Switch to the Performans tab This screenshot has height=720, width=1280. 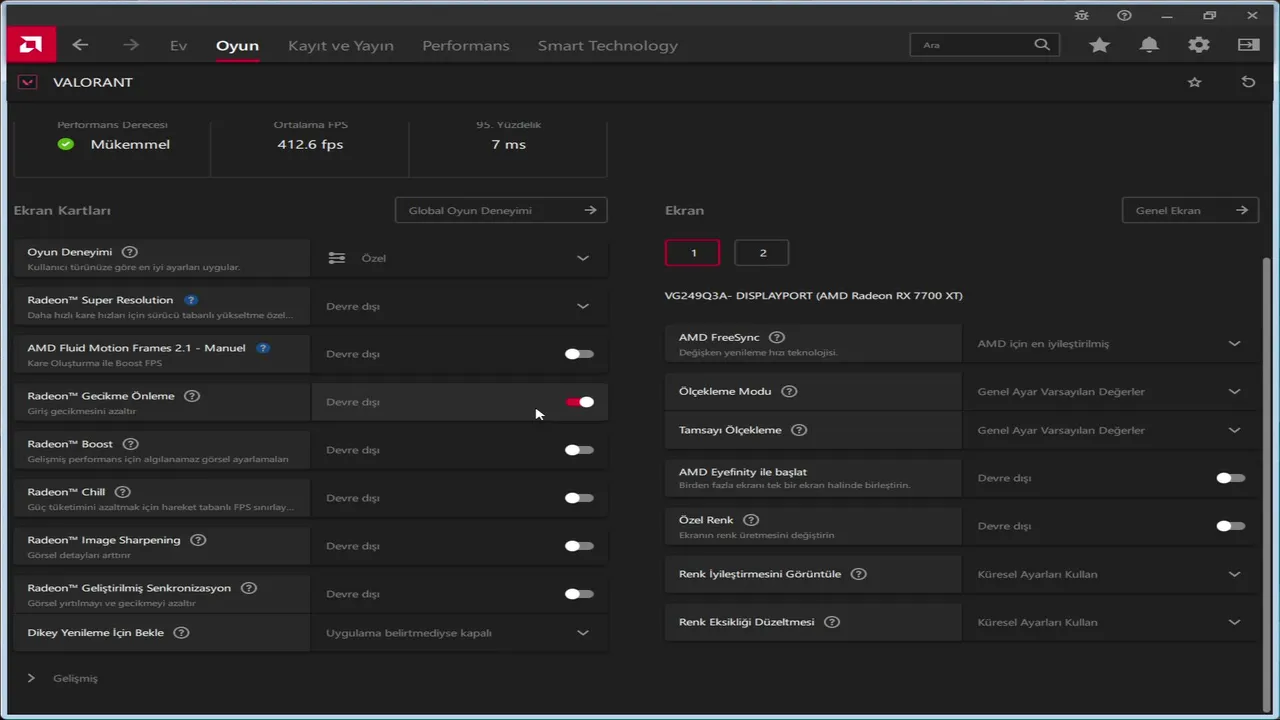[465, 45]
